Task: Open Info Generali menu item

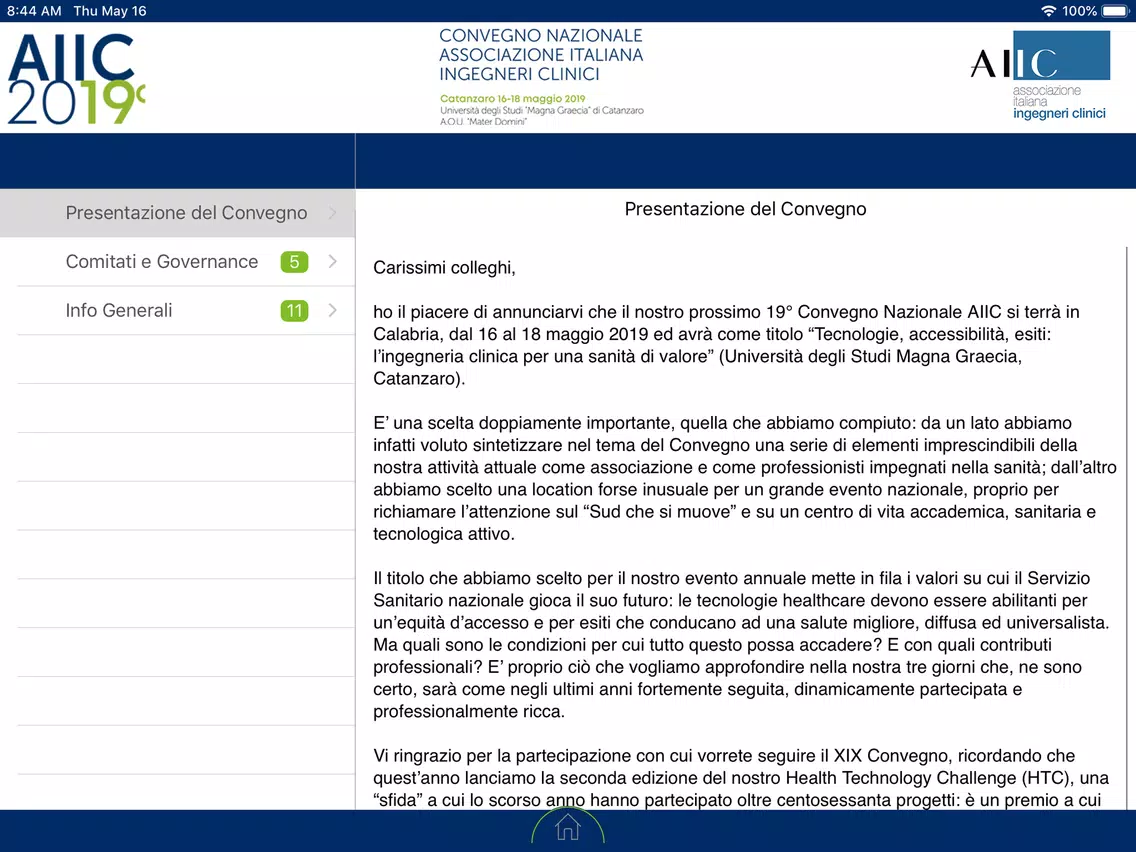Action: (x=178, y=310)
